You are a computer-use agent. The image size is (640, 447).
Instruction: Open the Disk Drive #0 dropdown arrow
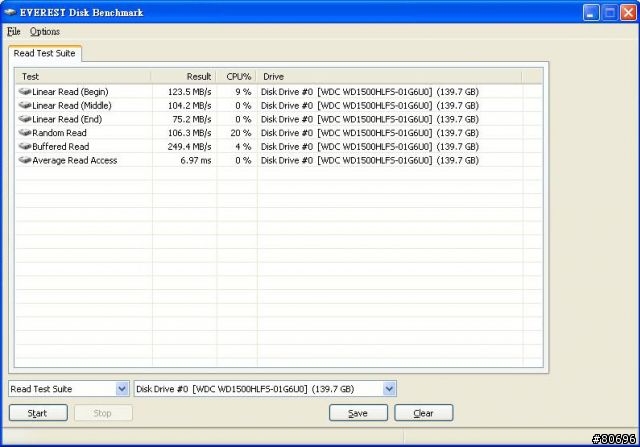click(x=389, y=389)
